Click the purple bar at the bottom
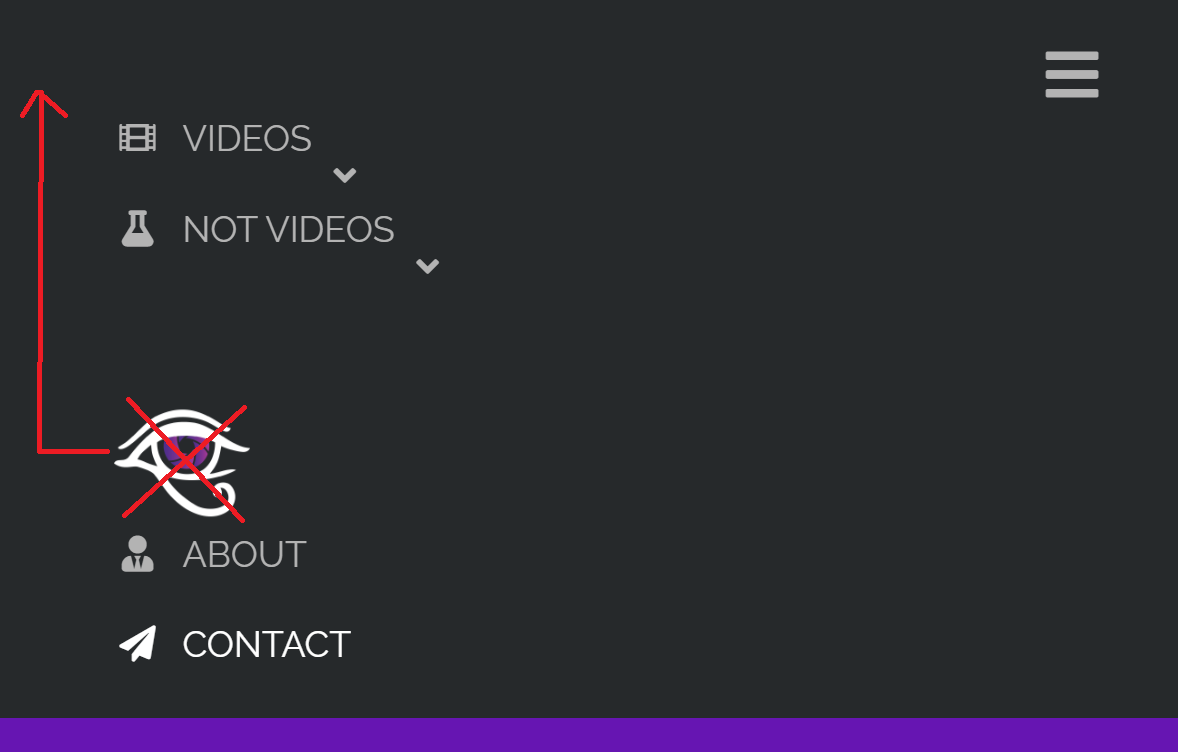The image size is (1178, 752). click(589, 735)
